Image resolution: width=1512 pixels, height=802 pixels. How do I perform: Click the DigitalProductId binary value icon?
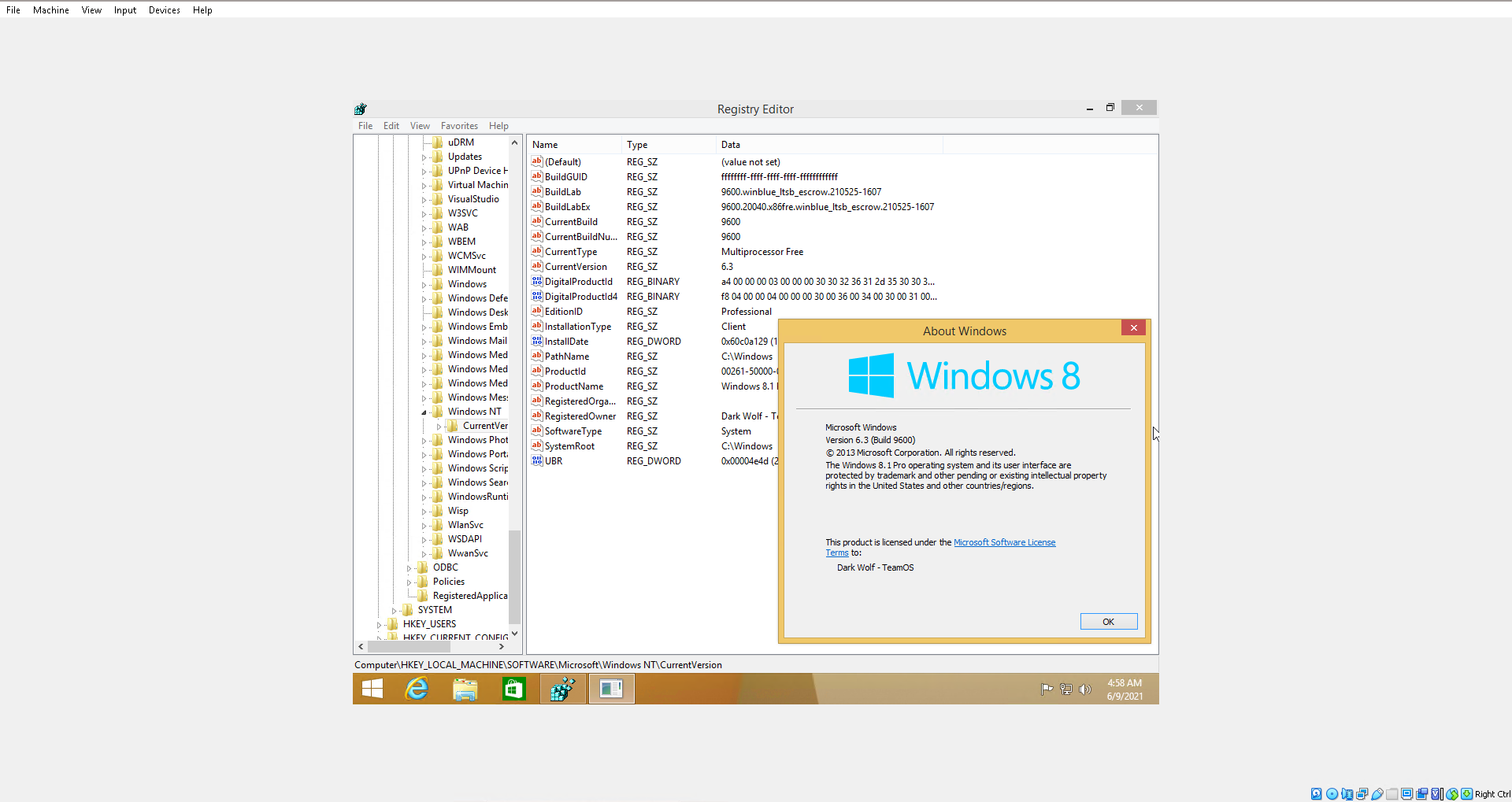tap(537, 281)
